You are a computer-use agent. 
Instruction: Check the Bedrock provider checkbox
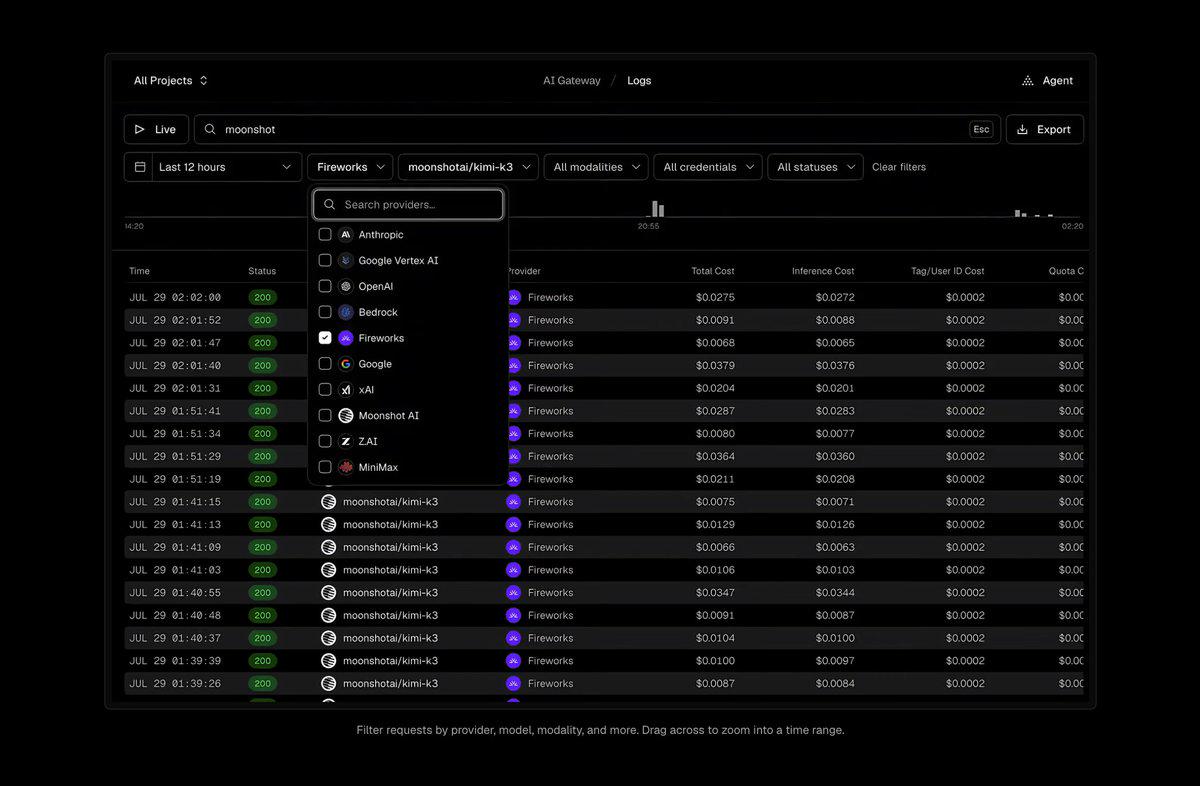[x=325, y=312]
